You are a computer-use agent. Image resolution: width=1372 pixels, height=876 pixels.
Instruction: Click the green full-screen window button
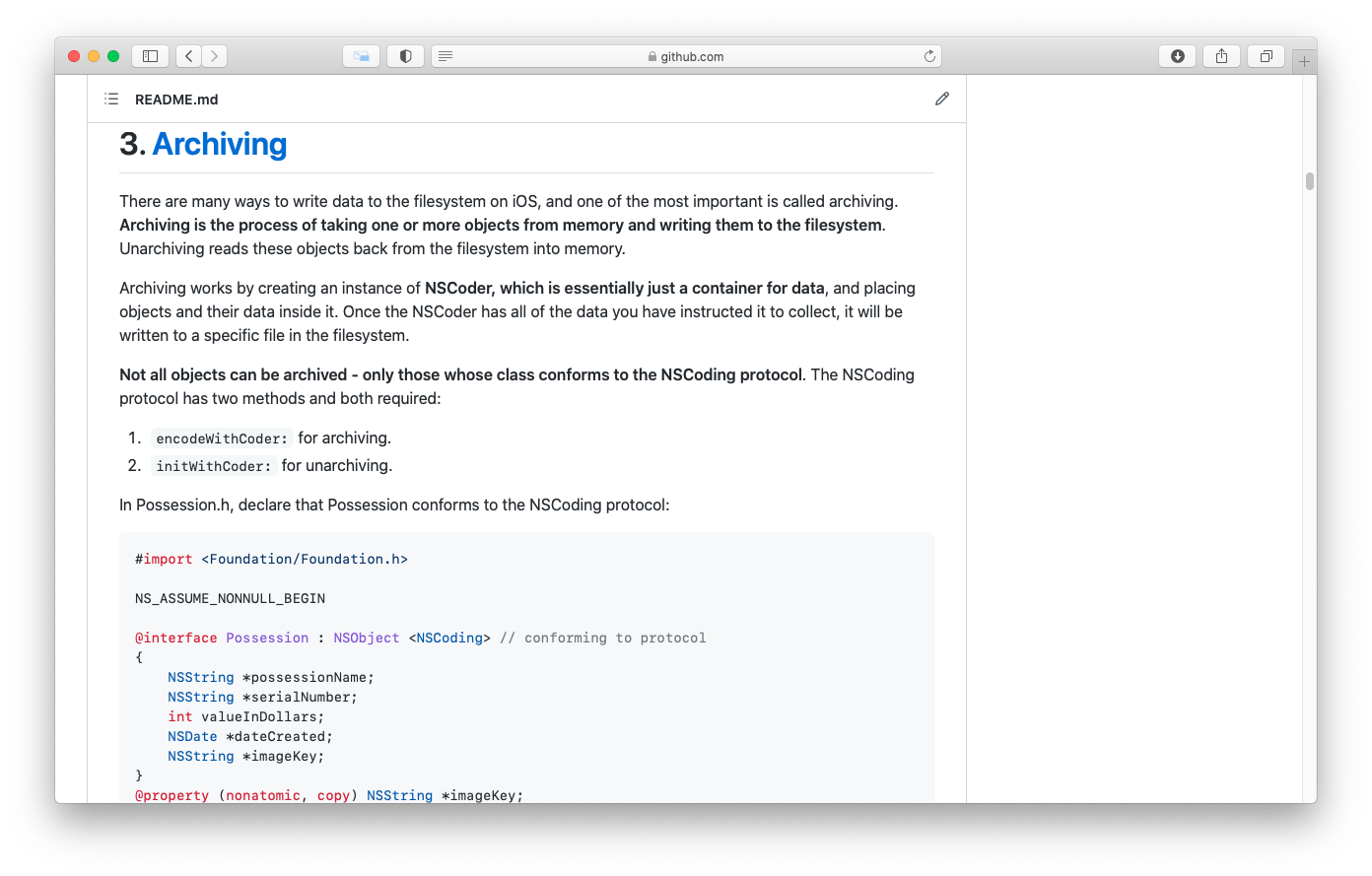point(113,56)
